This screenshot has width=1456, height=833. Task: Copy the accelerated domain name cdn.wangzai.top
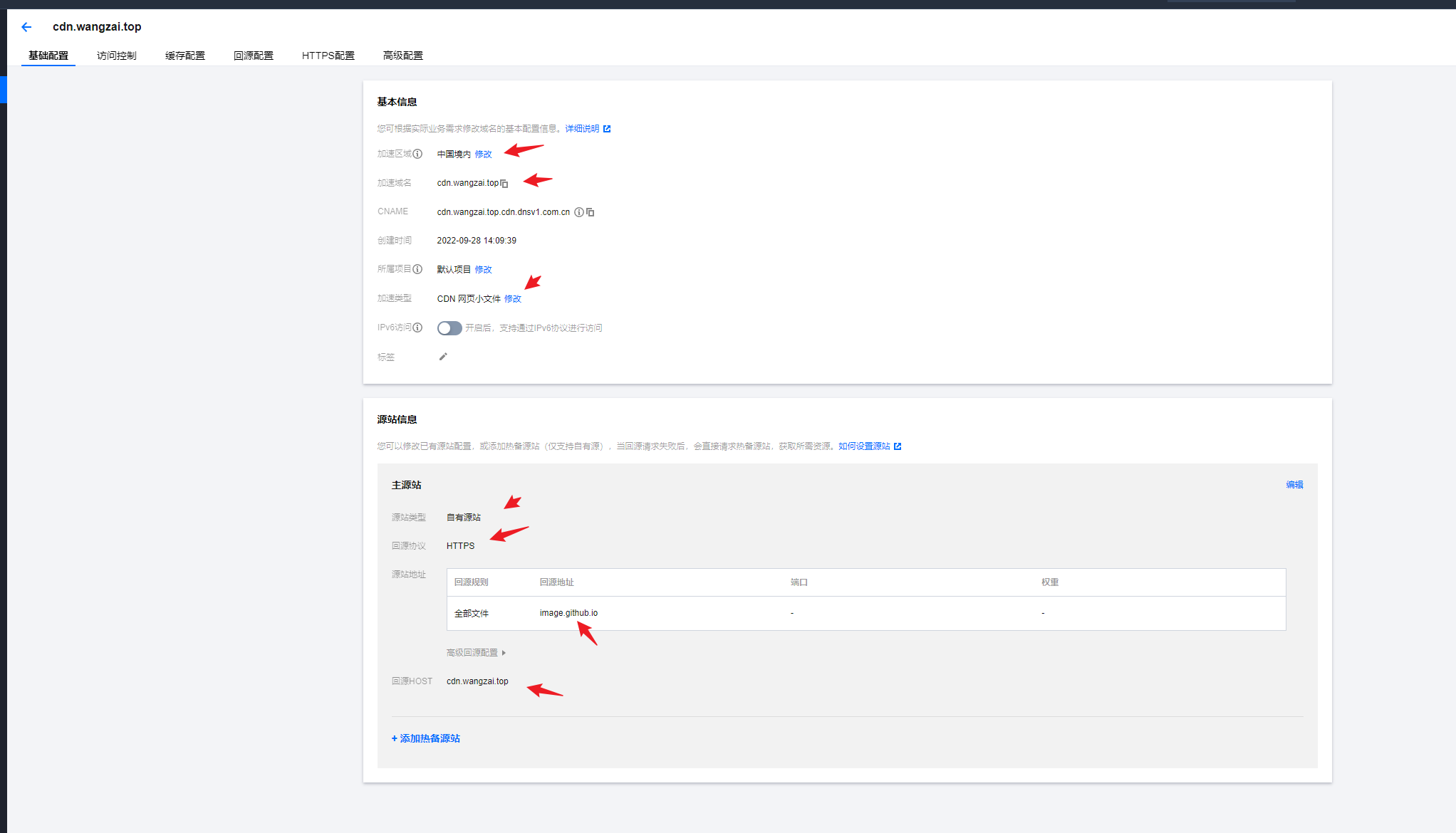tap(504, 184)
